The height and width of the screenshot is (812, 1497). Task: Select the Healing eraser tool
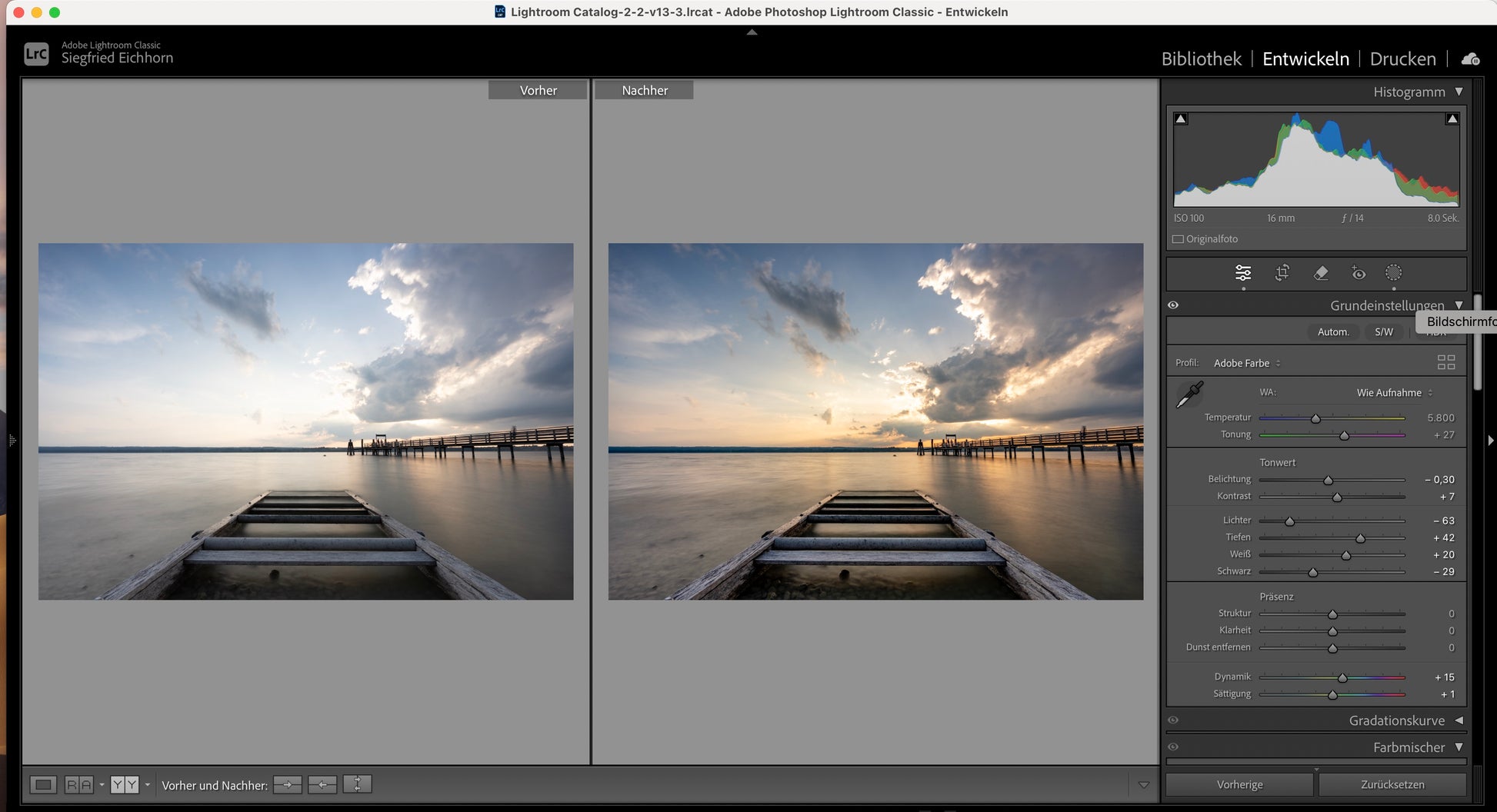coord(1320,273)
